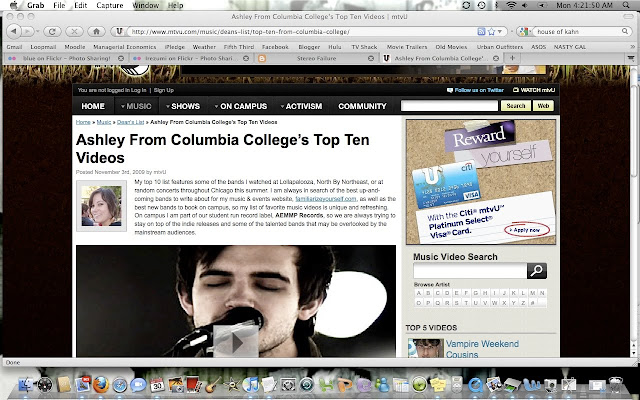Expand the ACTIVISM navigation menu
Screen dimensions: 640x400
point(301,106)
